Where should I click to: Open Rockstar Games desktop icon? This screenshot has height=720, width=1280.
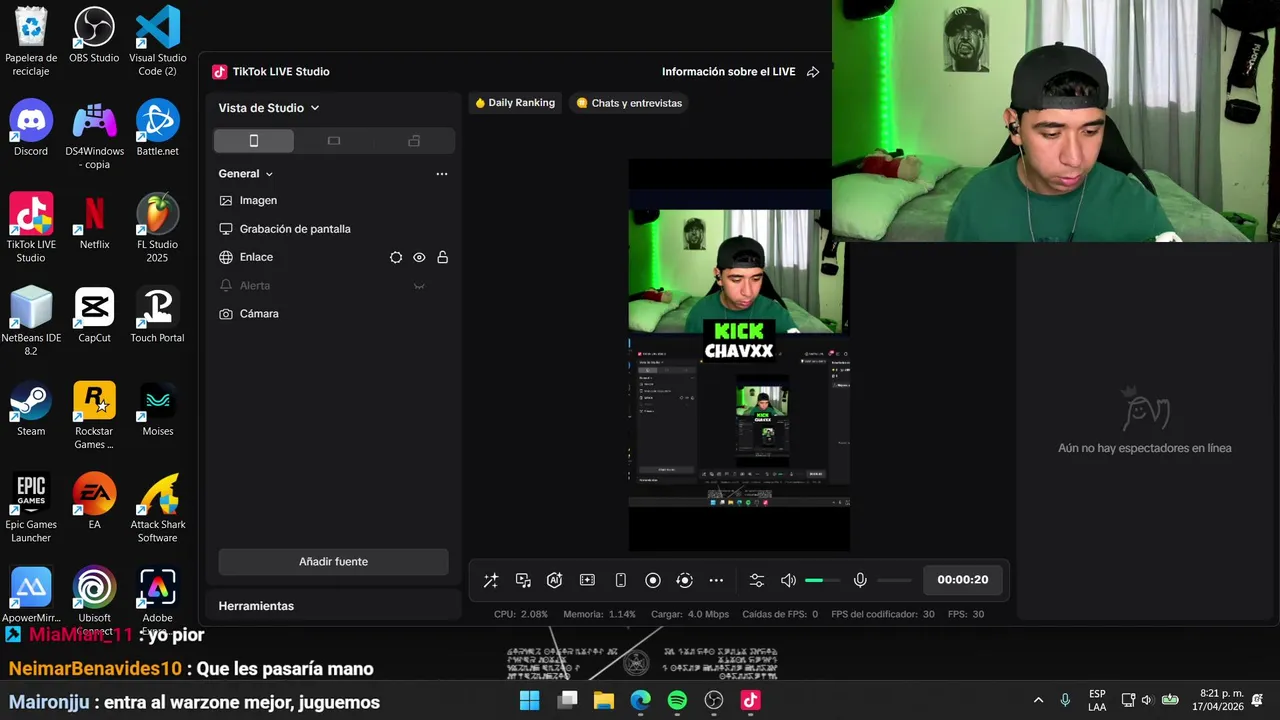(x=94, y=415)
